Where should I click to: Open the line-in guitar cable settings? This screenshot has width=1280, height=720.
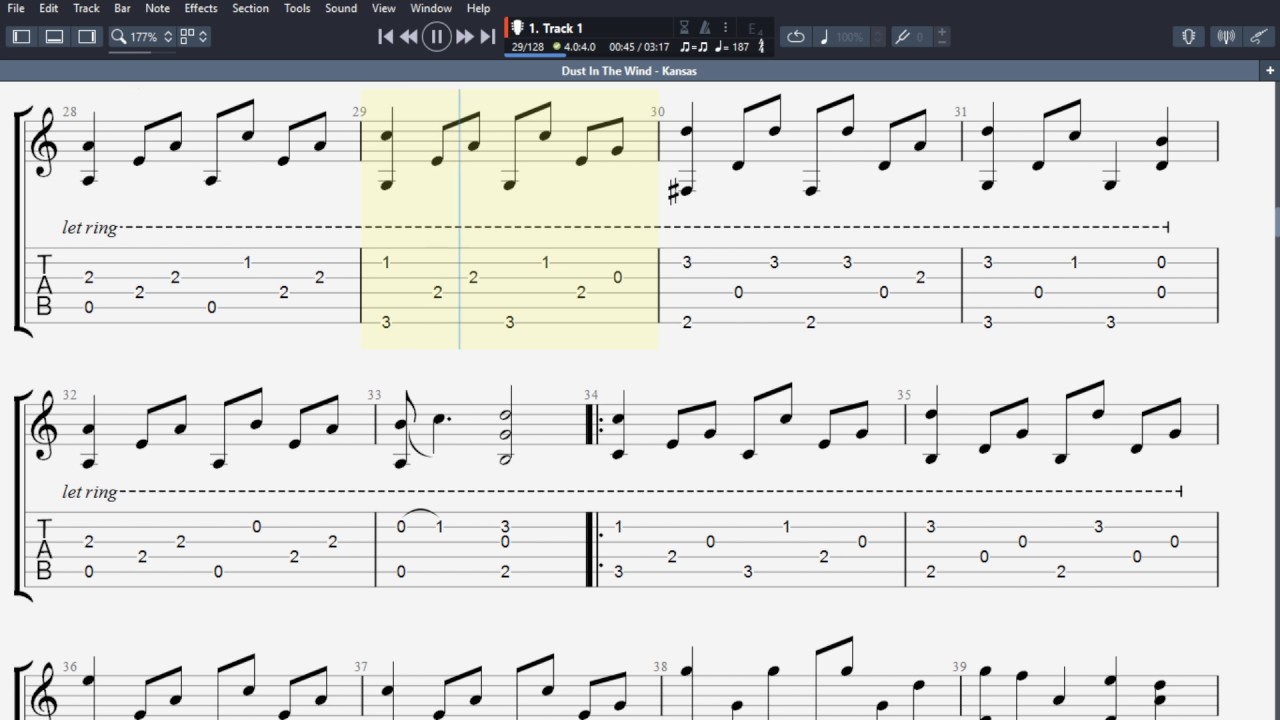click(x=1259, y=37)
